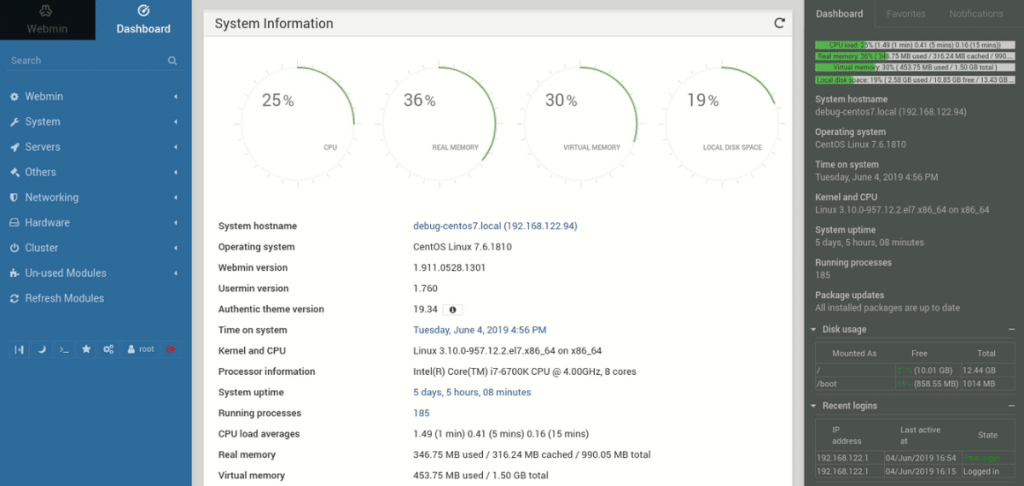Click the 1014 MB total cell
1024x486 pixels.
coord(986,383)
